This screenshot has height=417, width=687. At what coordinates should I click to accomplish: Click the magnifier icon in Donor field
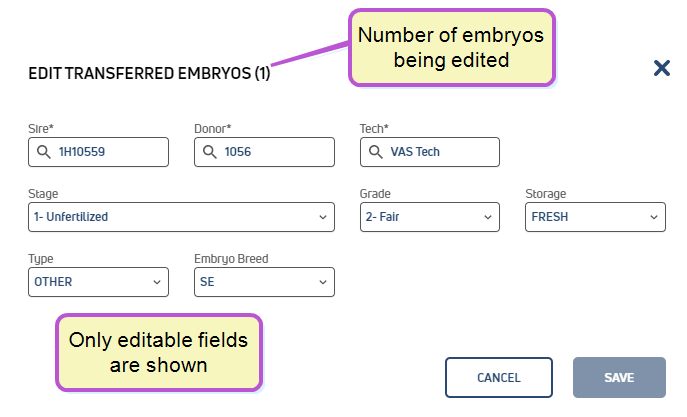coord(209,152)
